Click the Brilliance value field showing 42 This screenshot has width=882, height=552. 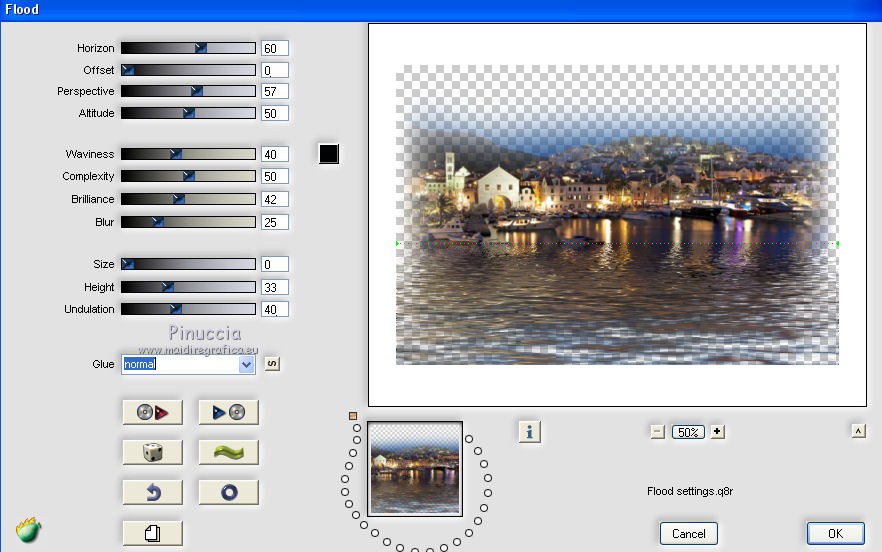click(x=274, y=199)
